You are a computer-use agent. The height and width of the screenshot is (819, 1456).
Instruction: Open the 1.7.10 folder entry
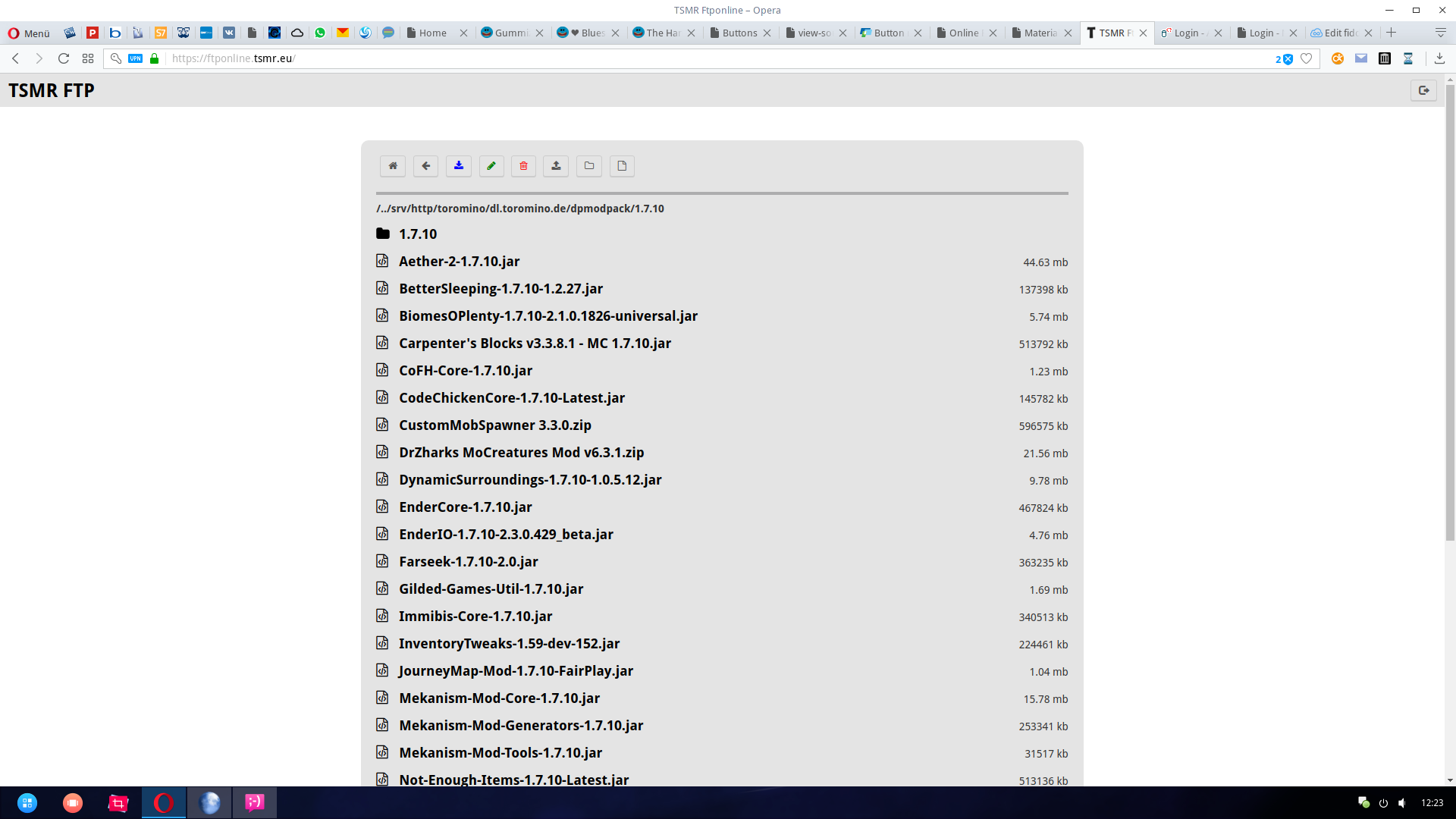(x=418, y=234)
